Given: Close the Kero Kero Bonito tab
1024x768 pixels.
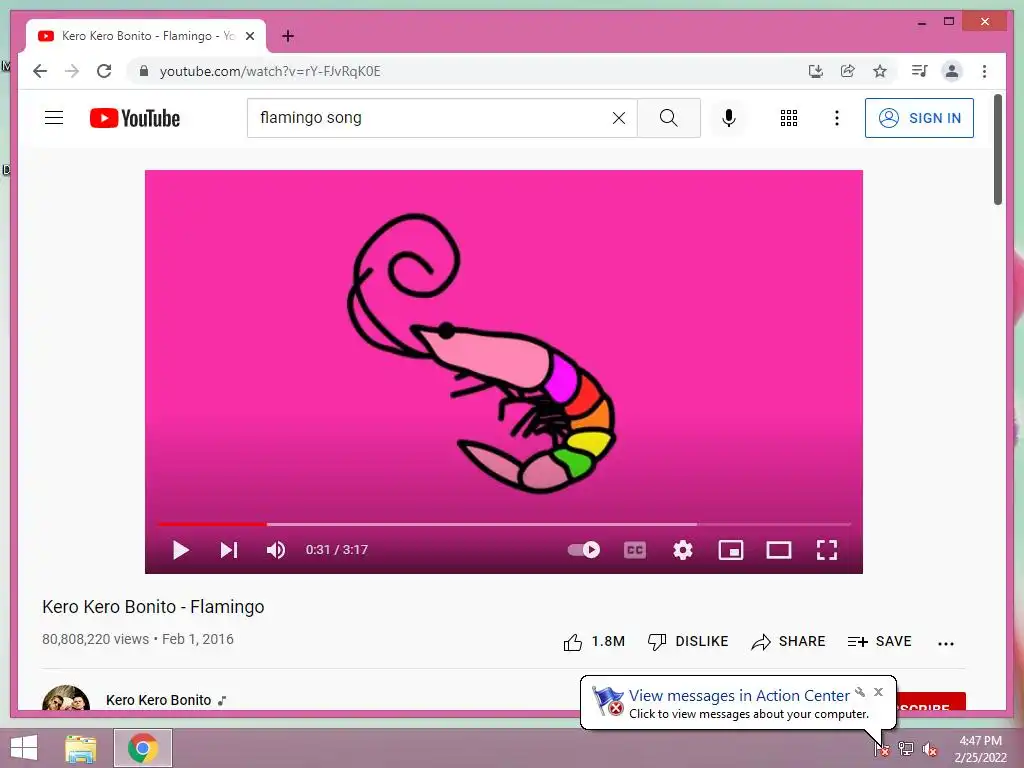Looking at the screenshot, I should click(250, 36).
